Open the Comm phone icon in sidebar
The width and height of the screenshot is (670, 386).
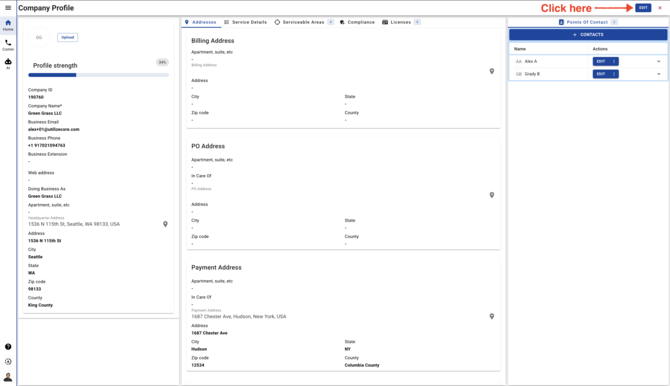(x=8, y=45)
